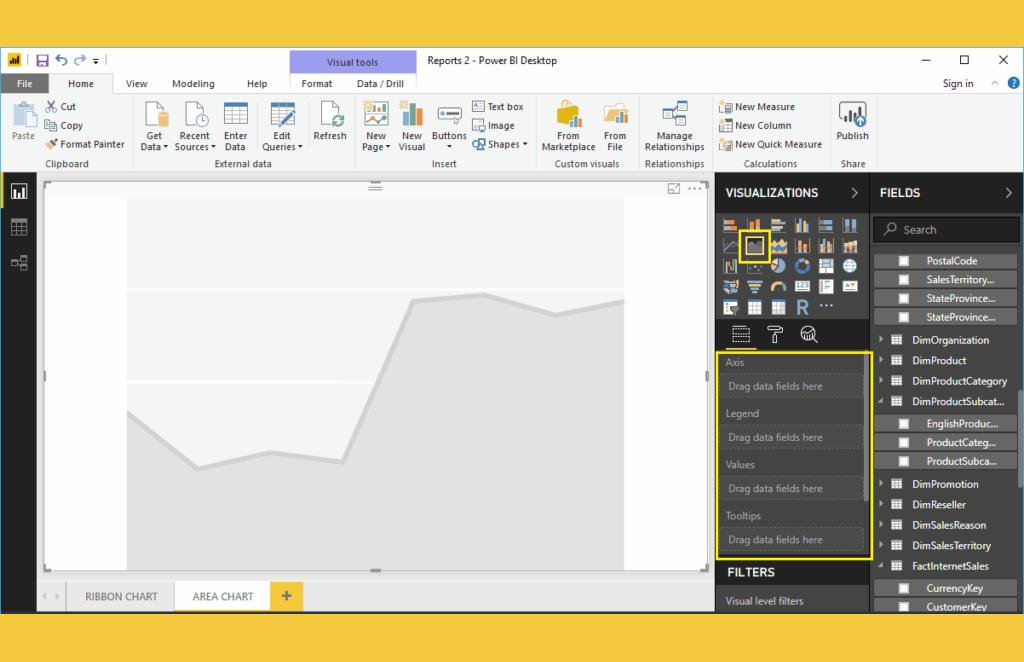The image size is (1024, 662).
Task: Save the report with floppy icon
Action: (42, 61)
